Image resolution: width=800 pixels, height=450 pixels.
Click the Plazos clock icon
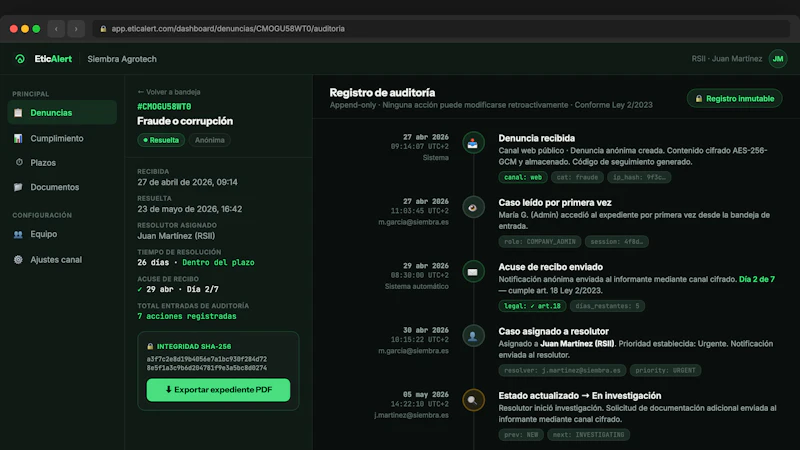tap(19, 162)
